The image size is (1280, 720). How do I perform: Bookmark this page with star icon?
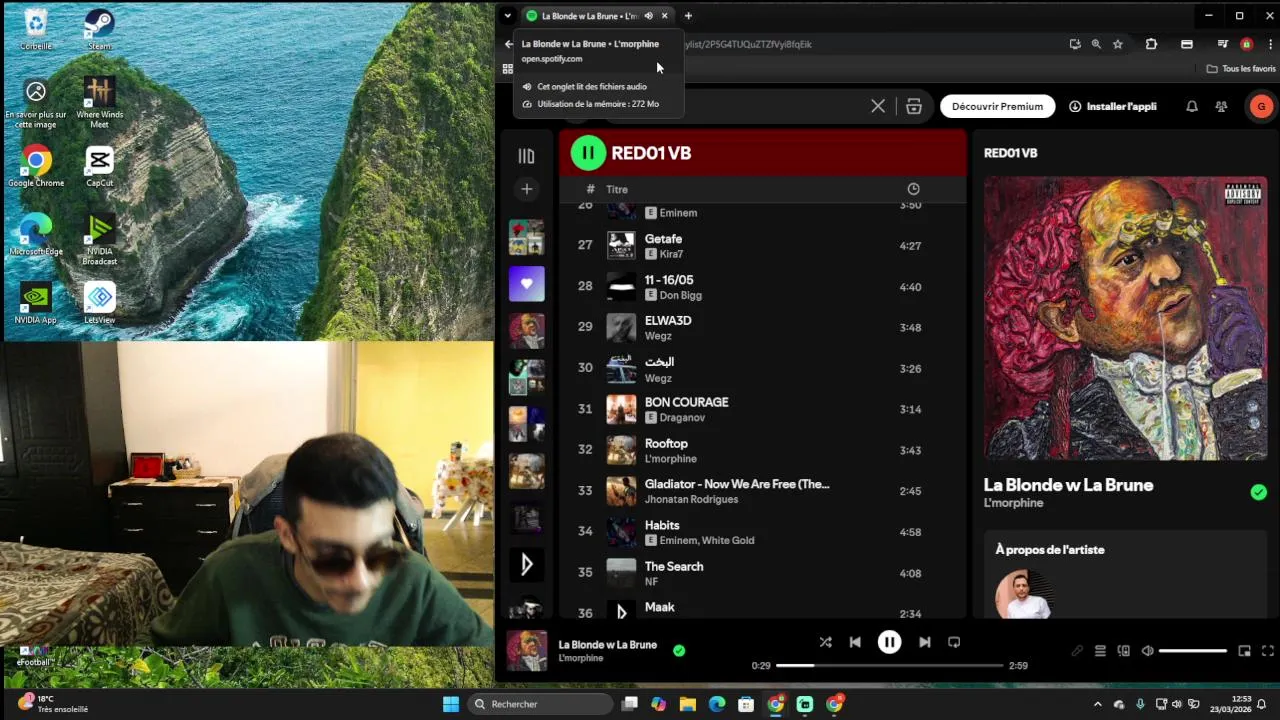point(1118,44)
